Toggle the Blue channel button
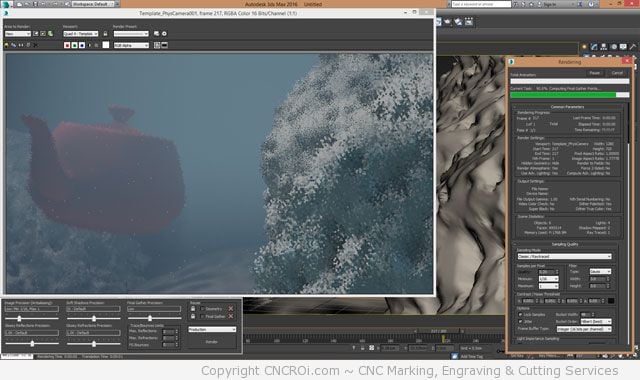 click(82, 45)
